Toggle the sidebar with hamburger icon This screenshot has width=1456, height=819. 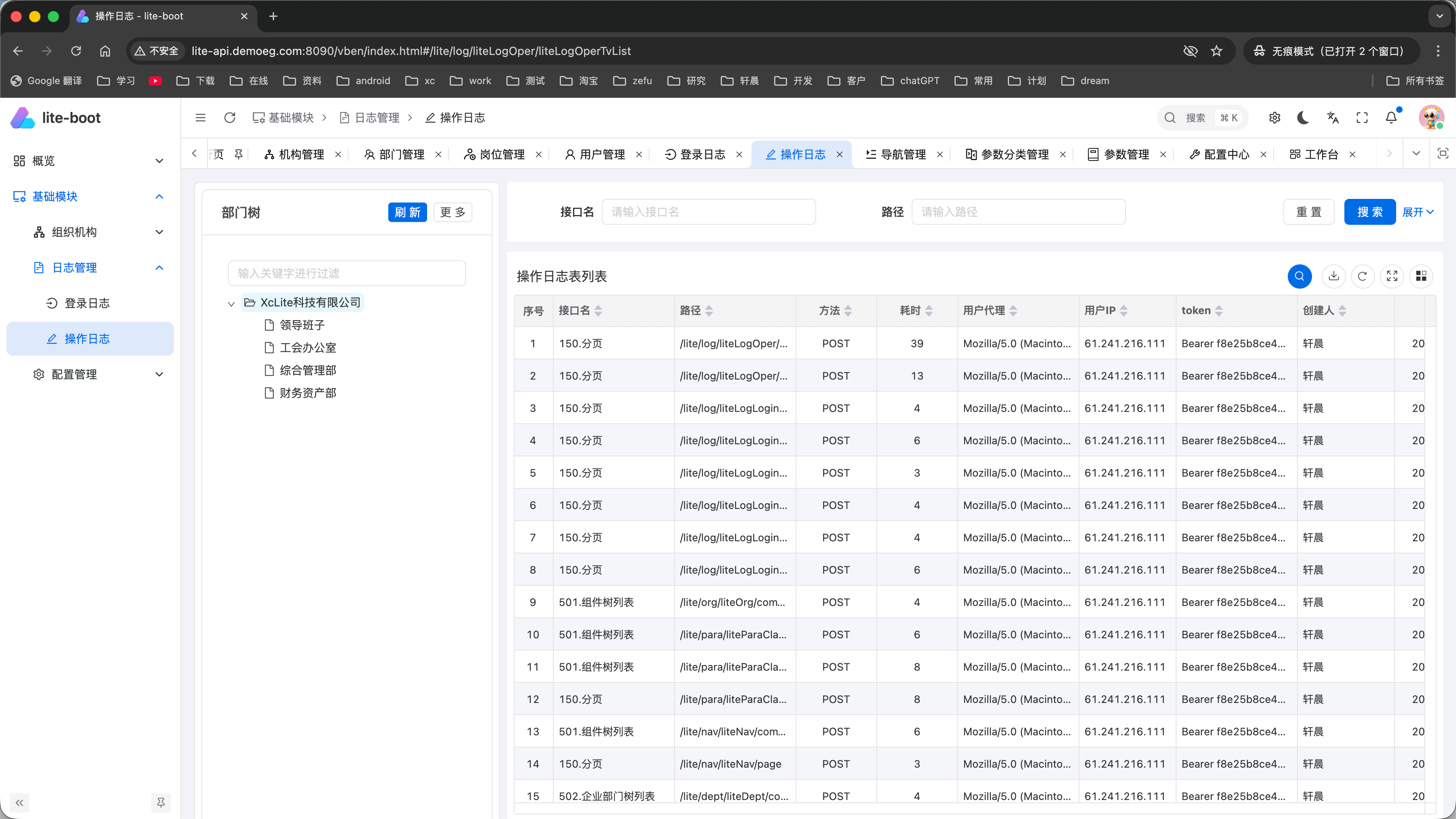[x=201, y=118]
